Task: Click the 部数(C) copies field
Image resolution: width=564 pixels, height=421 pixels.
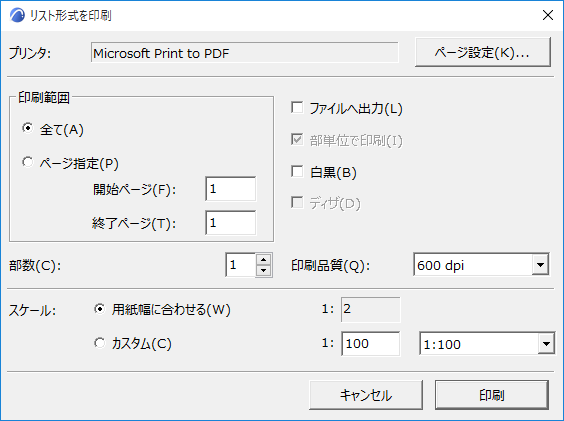Action: click(241, 265)
